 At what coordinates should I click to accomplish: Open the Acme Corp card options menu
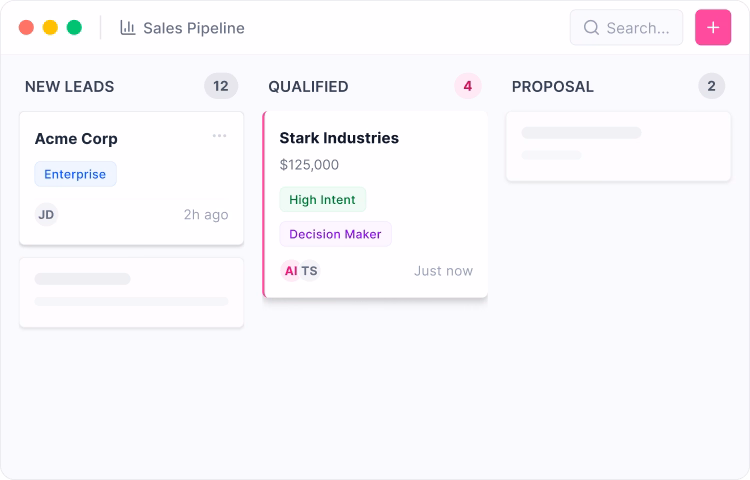(219, 136)
